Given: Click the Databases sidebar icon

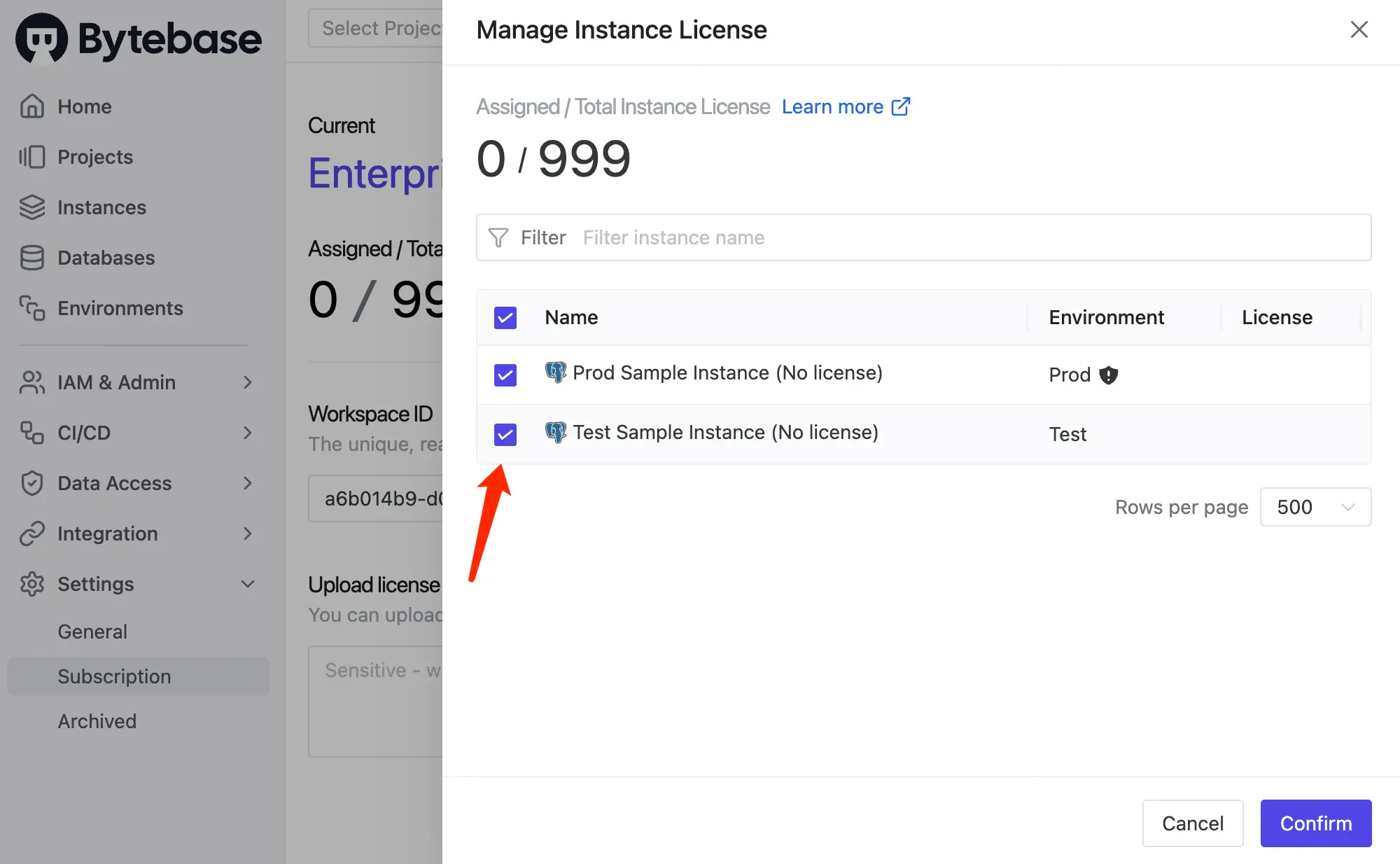Looking at the screenshot, I should [x=31, y=258].
